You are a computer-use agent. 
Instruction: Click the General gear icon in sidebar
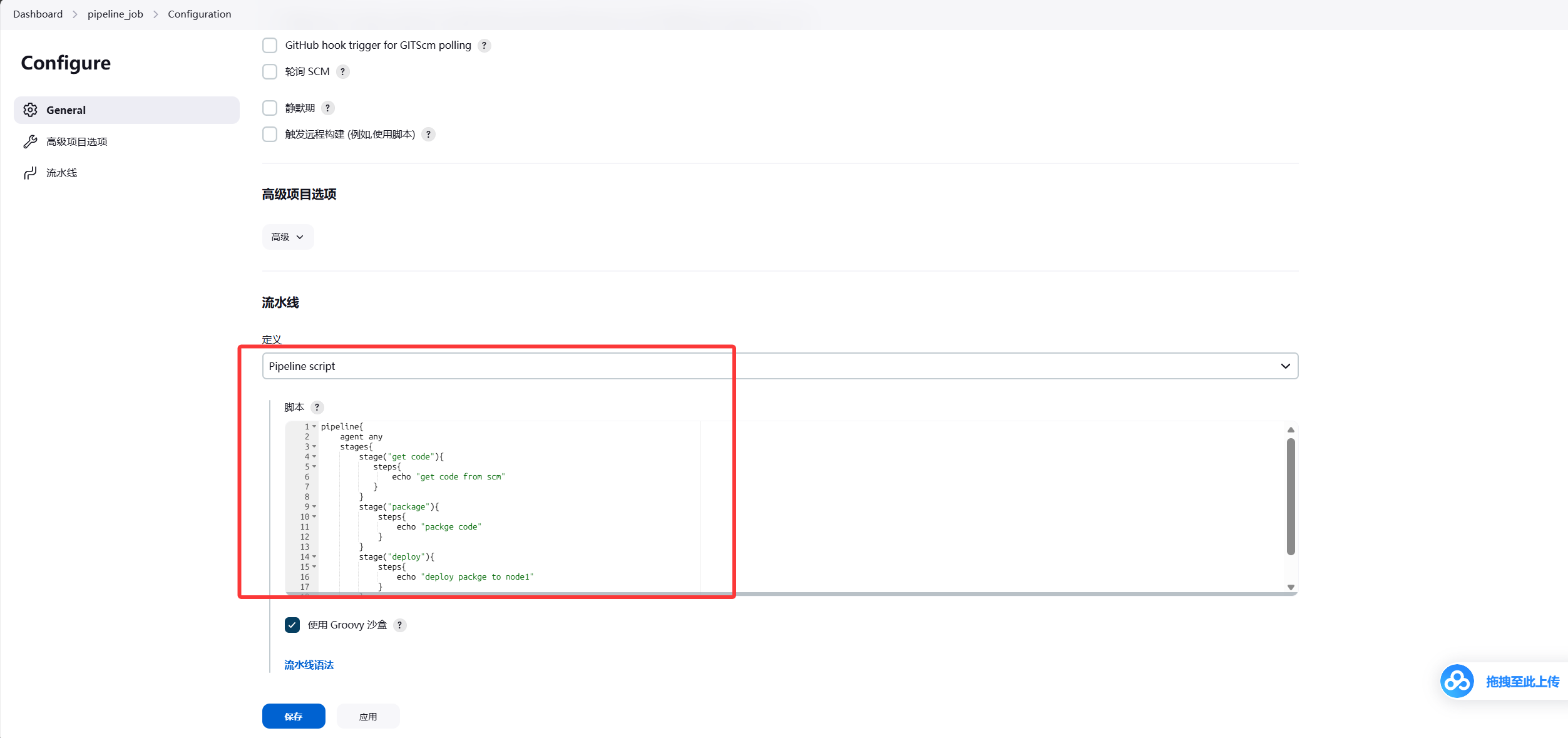(30, 110)
